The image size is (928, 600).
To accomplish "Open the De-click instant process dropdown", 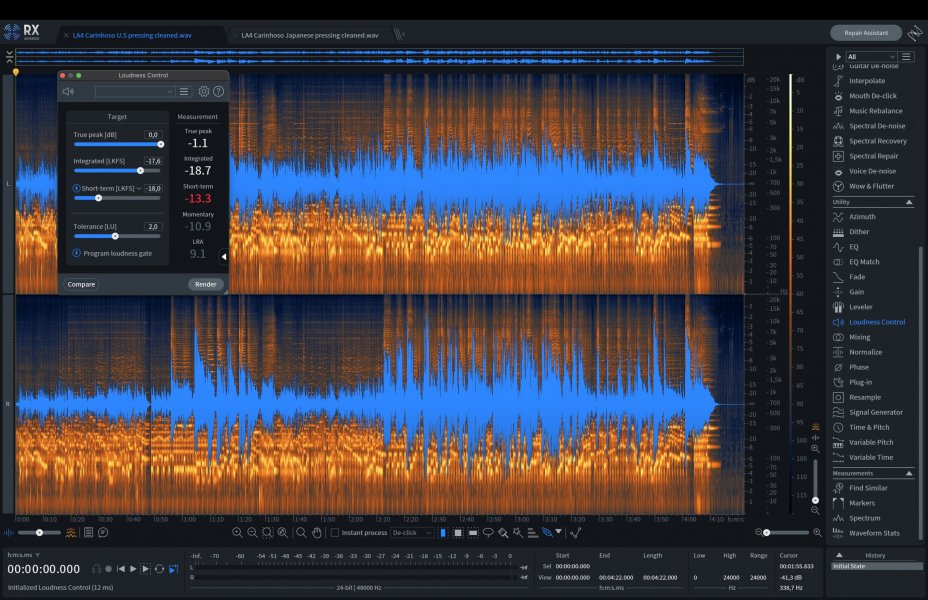I will pos(412,533).
